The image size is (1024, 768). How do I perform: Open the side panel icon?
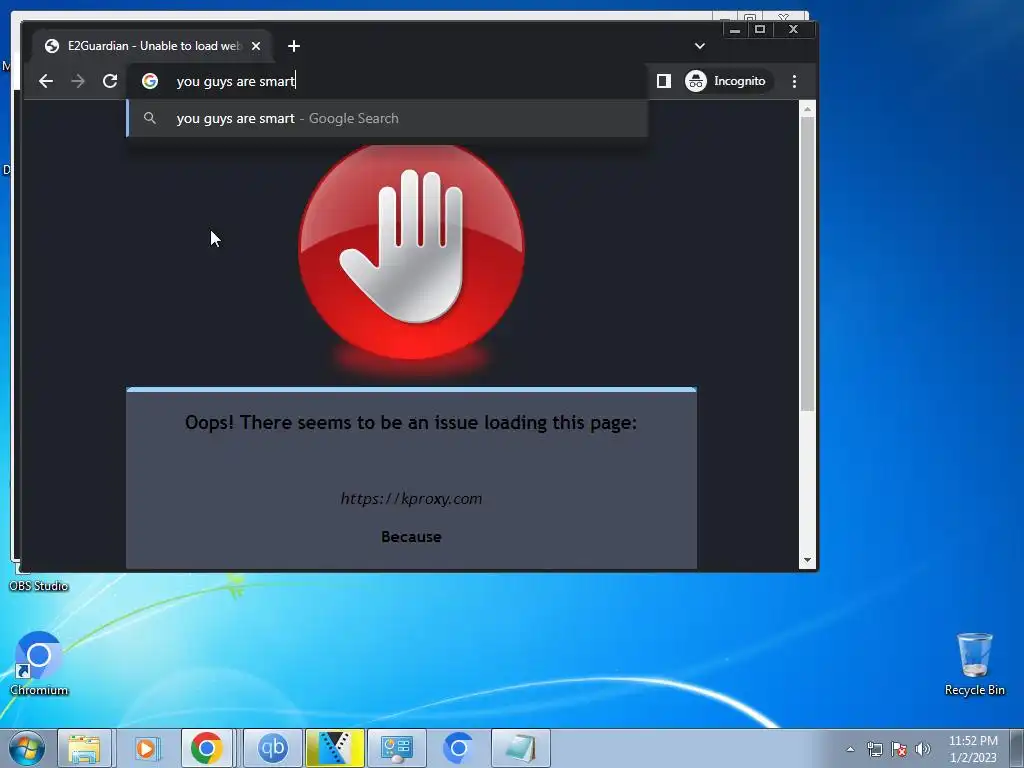point(664,81)
